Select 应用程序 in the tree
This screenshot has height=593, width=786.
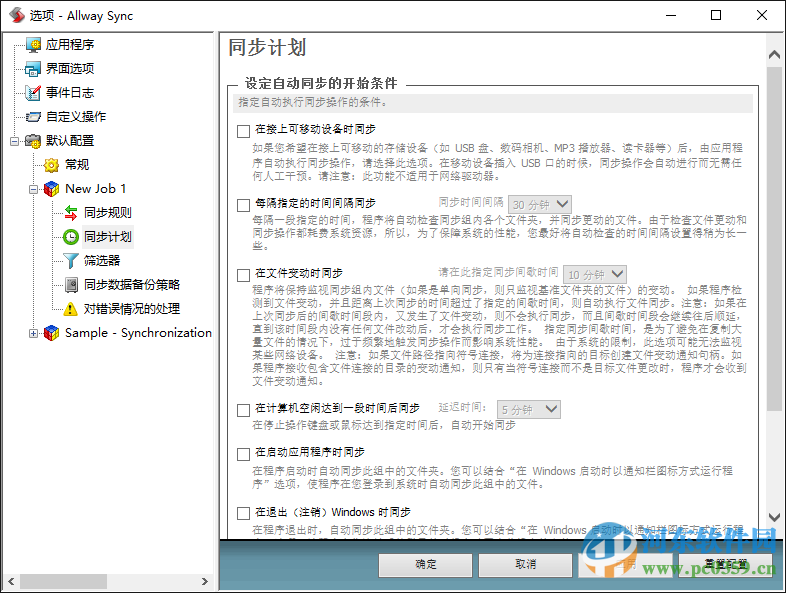pyautogui.click(x=70, y=45)
